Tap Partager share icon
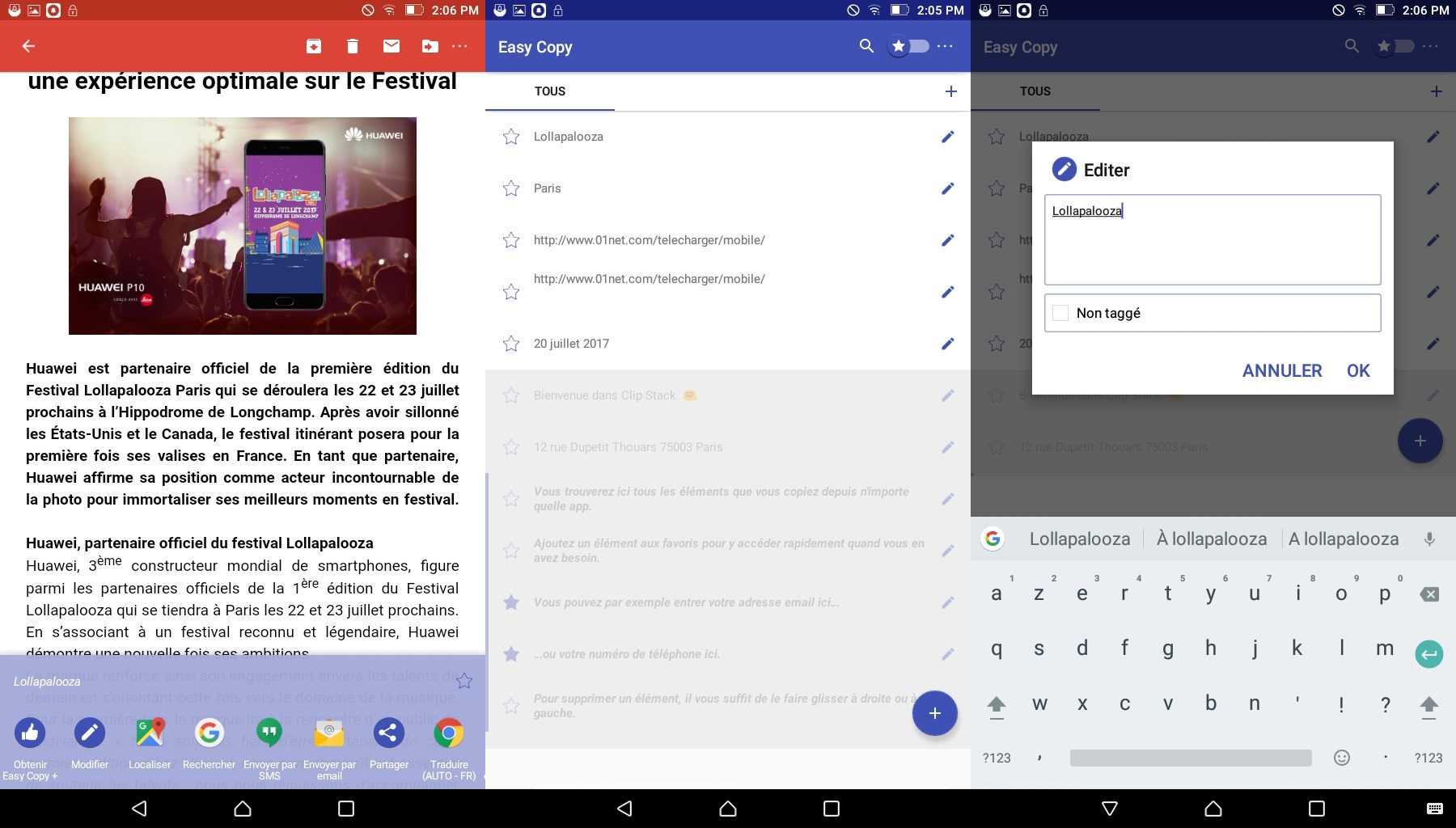Screen dimensions: 1456x828 tap(389, 733)
